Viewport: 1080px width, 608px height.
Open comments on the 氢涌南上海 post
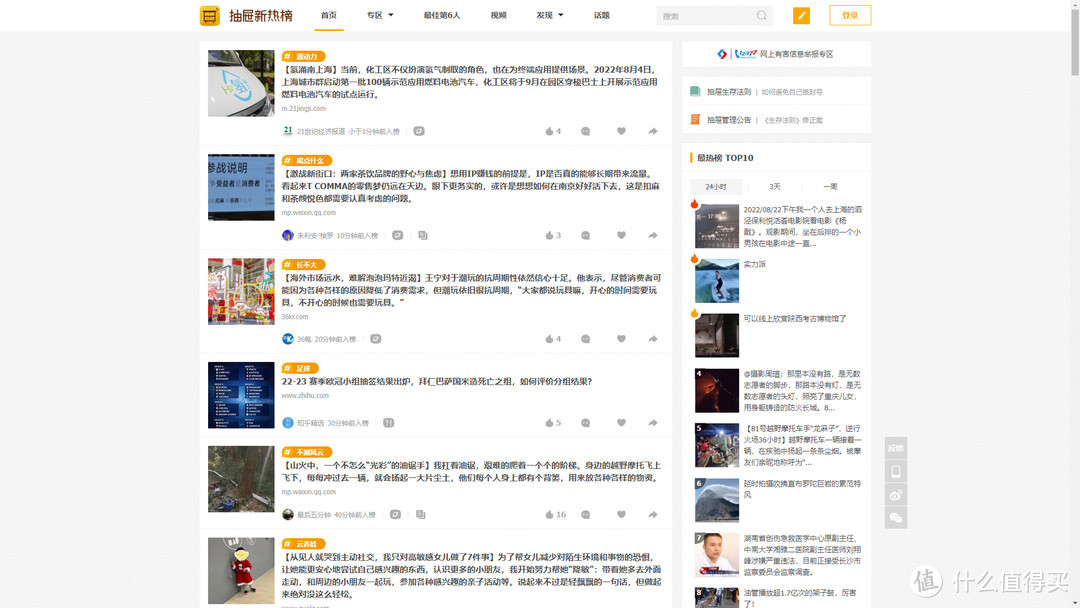click(585, 131)
